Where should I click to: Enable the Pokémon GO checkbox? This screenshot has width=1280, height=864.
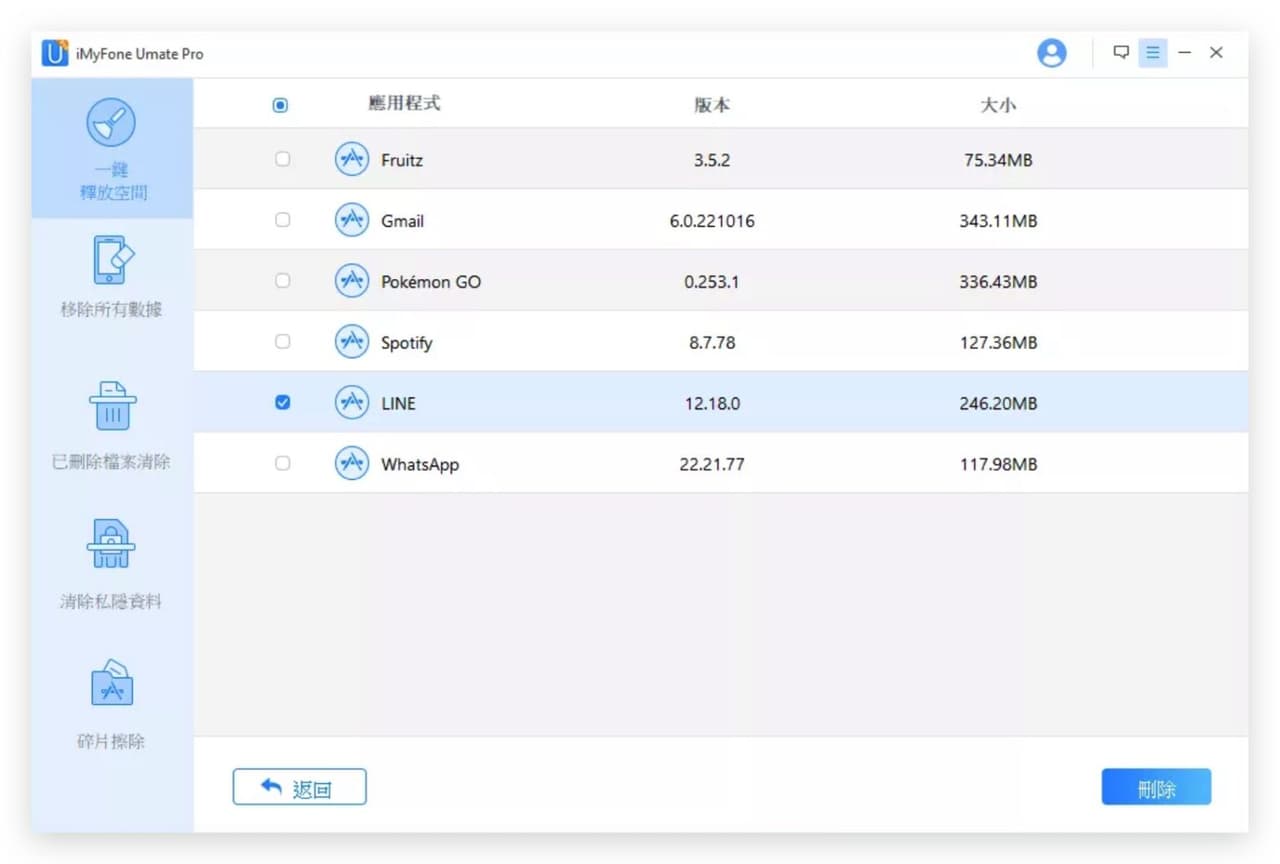[x=282, y=281]
